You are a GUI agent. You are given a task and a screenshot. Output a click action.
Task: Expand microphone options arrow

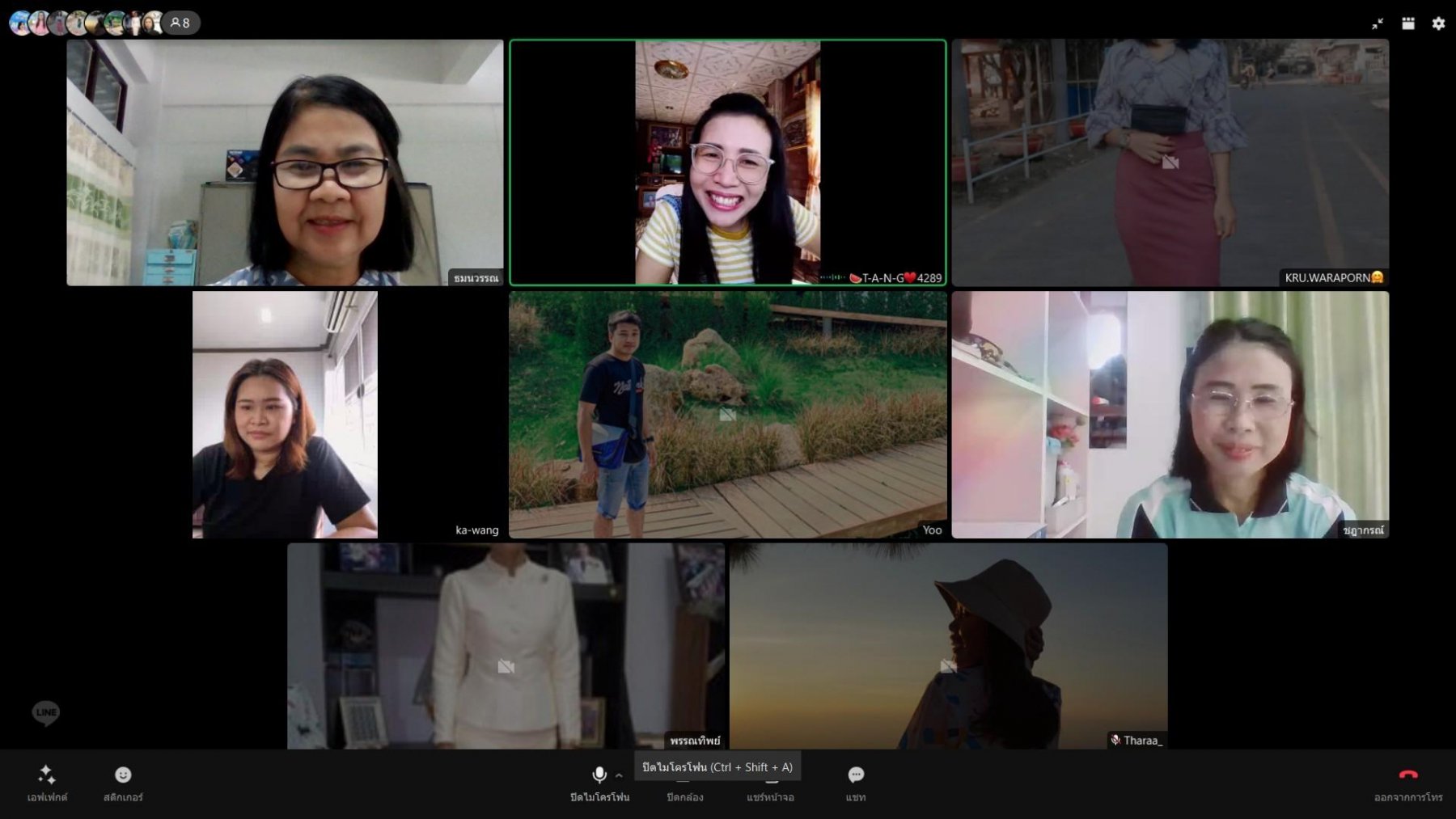tap(619, 775)
